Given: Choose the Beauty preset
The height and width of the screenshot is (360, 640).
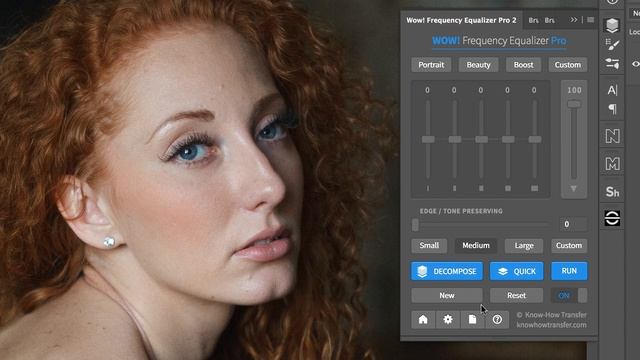Looking at the screenshot, I should [x=478, y=65].
